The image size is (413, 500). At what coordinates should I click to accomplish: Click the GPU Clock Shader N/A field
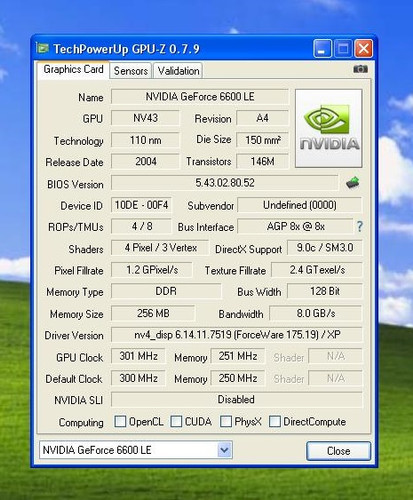335,356
